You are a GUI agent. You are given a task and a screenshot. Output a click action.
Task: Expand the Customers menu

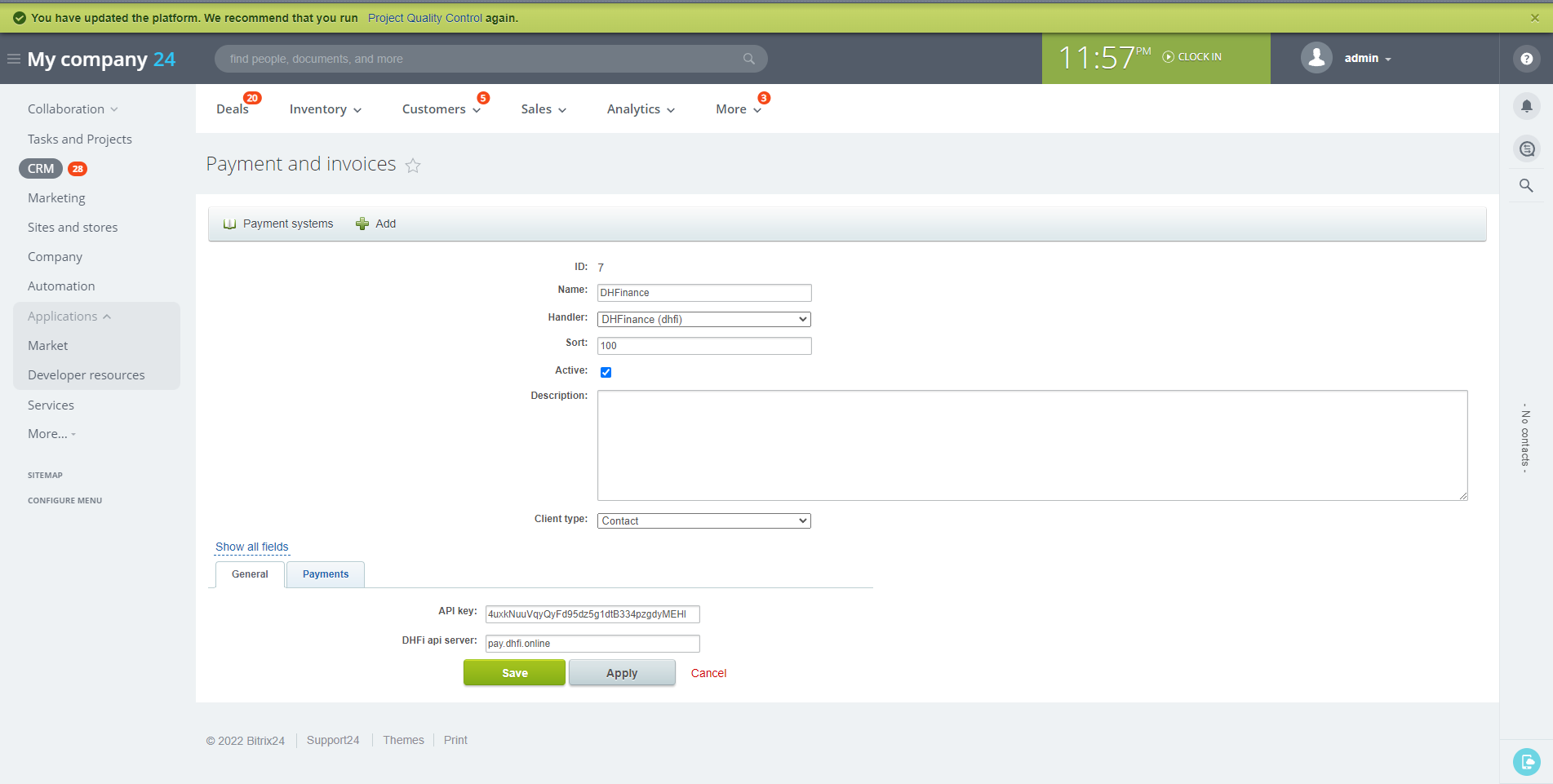(x=441, y=109)
